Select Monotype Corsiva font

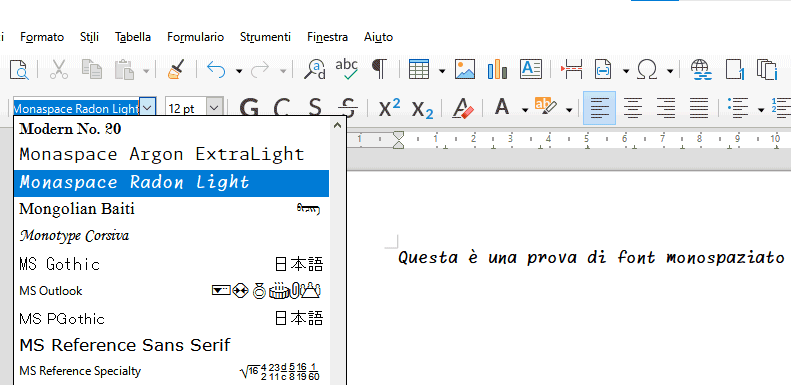coord(172,236)
